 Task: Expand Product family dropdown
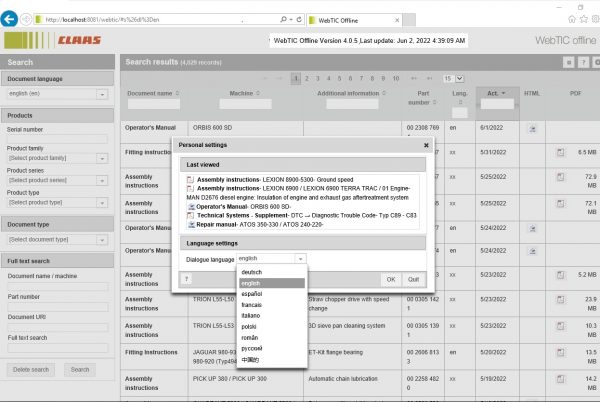point(102,158)
